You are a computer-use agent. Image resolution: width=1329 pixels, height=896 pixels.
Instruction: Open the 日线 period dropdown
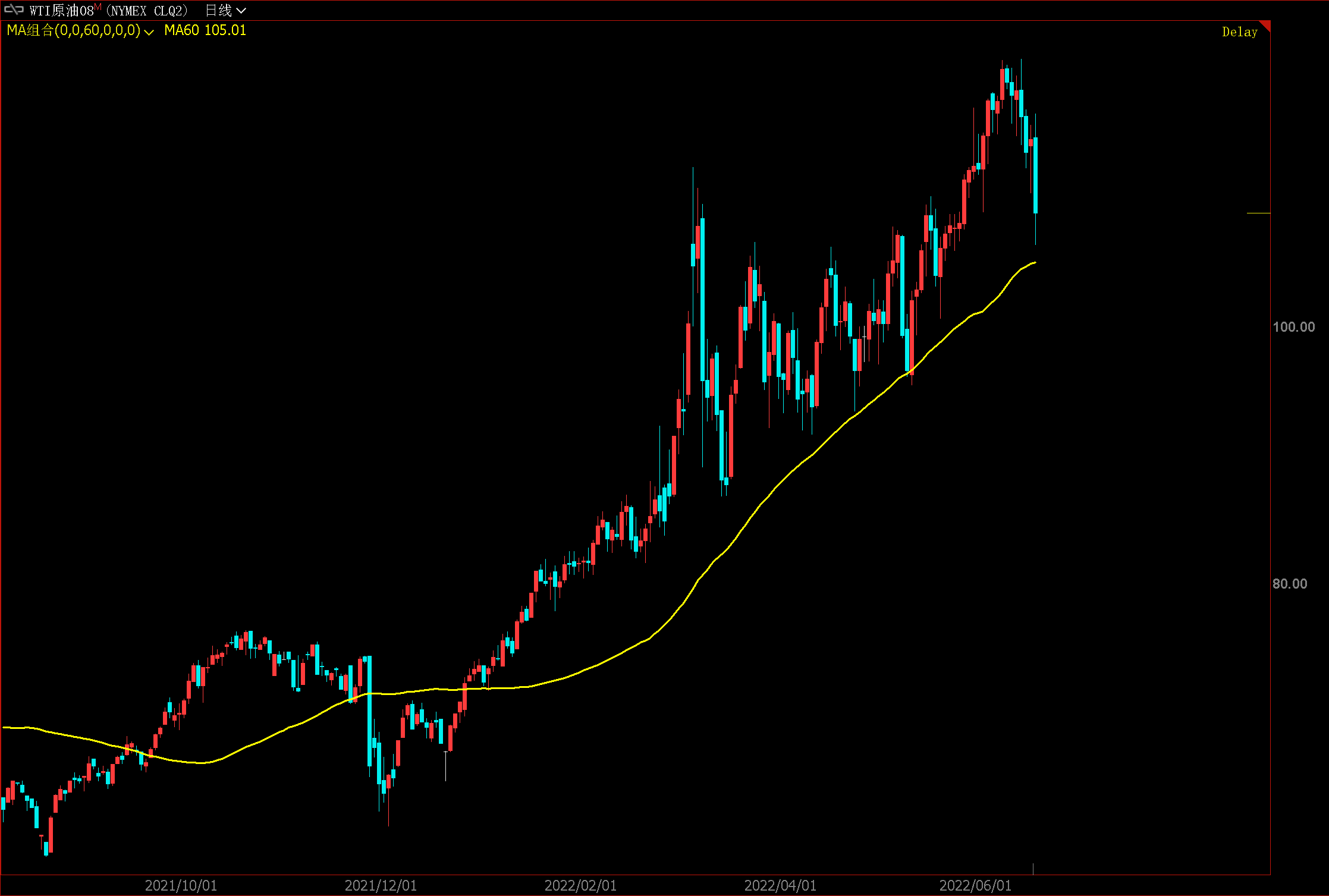[x=225, y=11]
